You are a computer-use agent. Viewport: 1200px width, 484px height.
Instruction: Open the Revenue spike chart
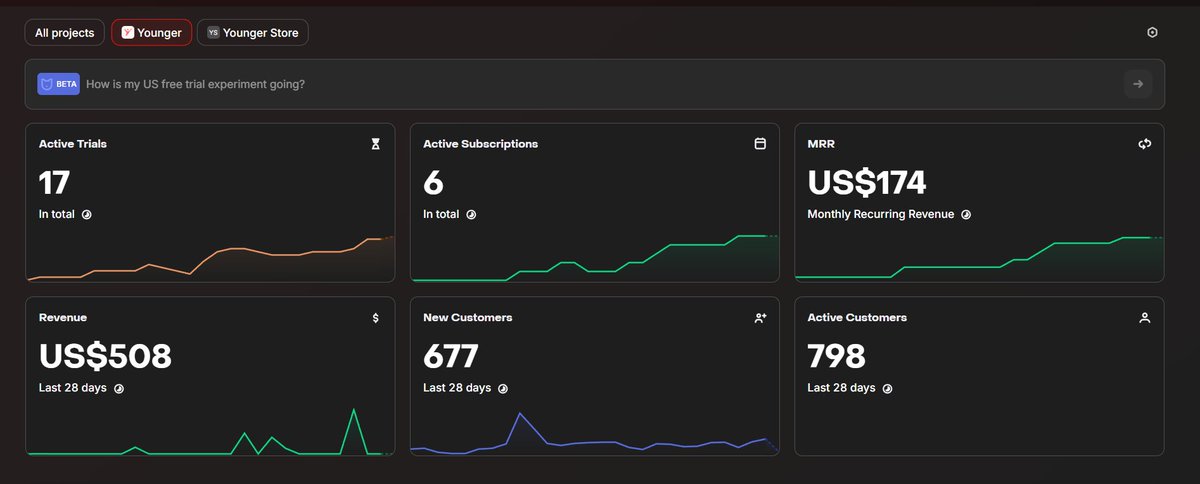[x=211, y=431]
